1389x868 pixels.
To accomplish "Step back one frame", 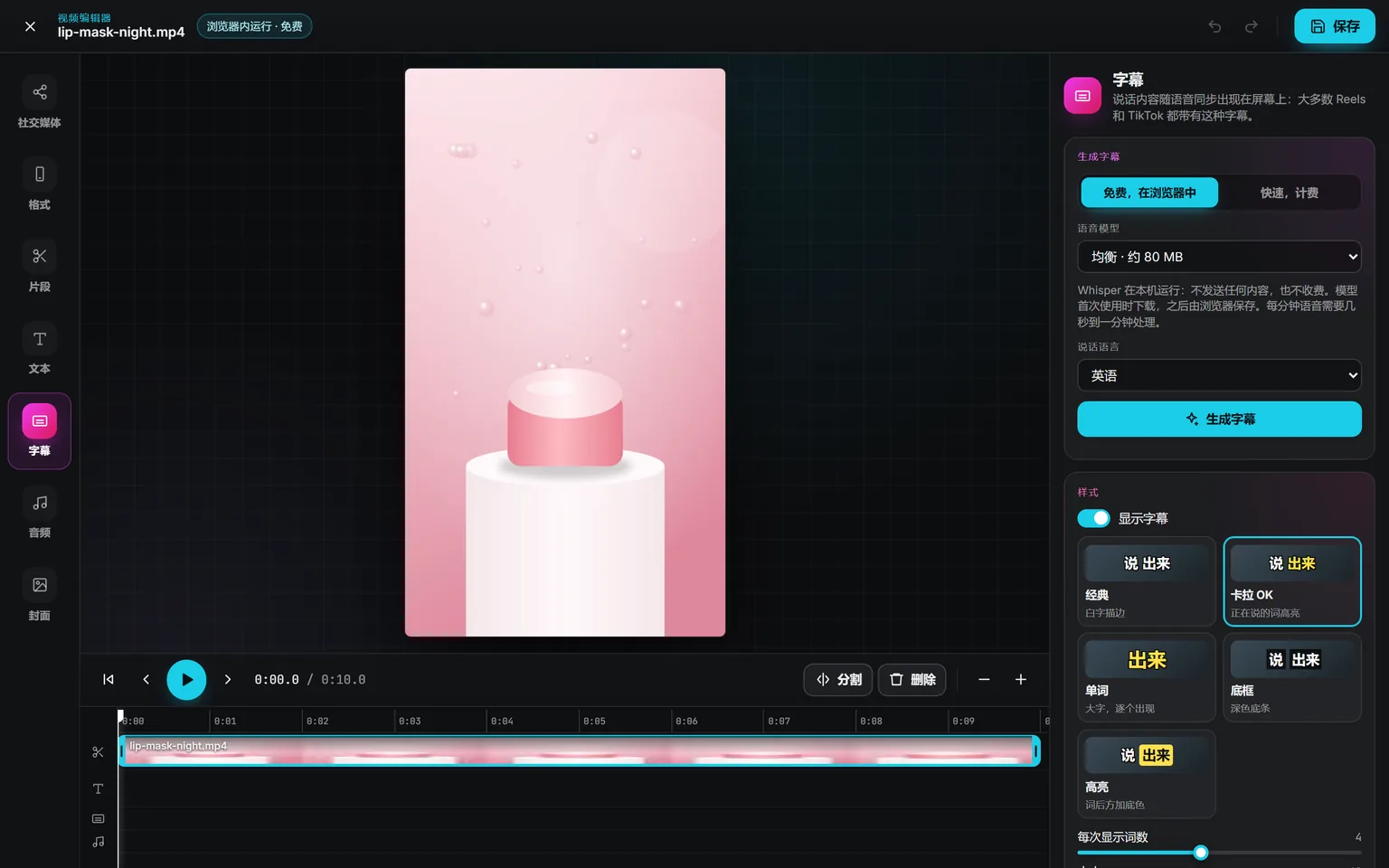I will click(146, 680).
